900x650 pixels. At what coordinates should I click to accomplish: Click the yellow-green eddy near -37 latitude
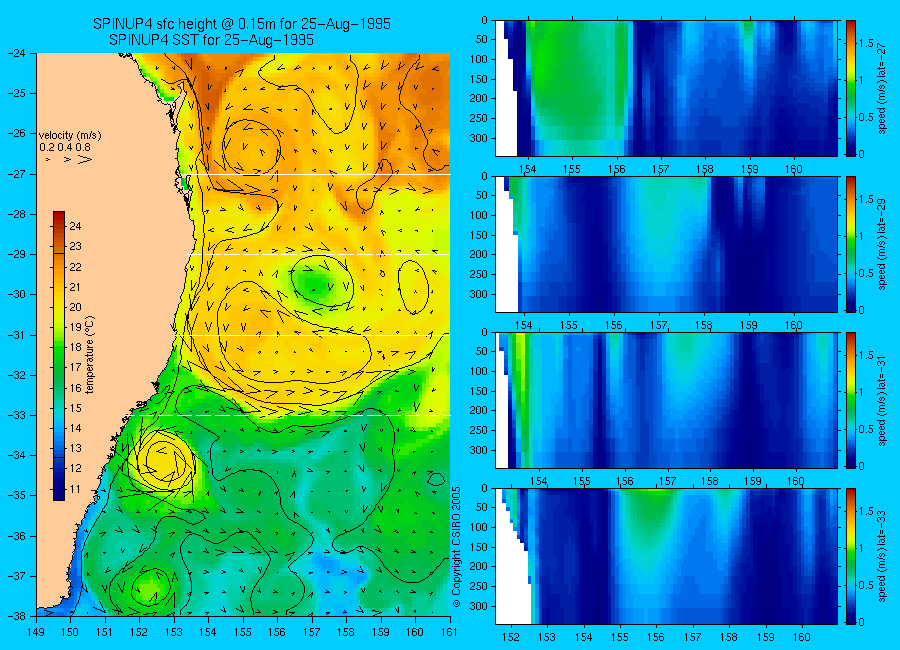pos(153,588)
